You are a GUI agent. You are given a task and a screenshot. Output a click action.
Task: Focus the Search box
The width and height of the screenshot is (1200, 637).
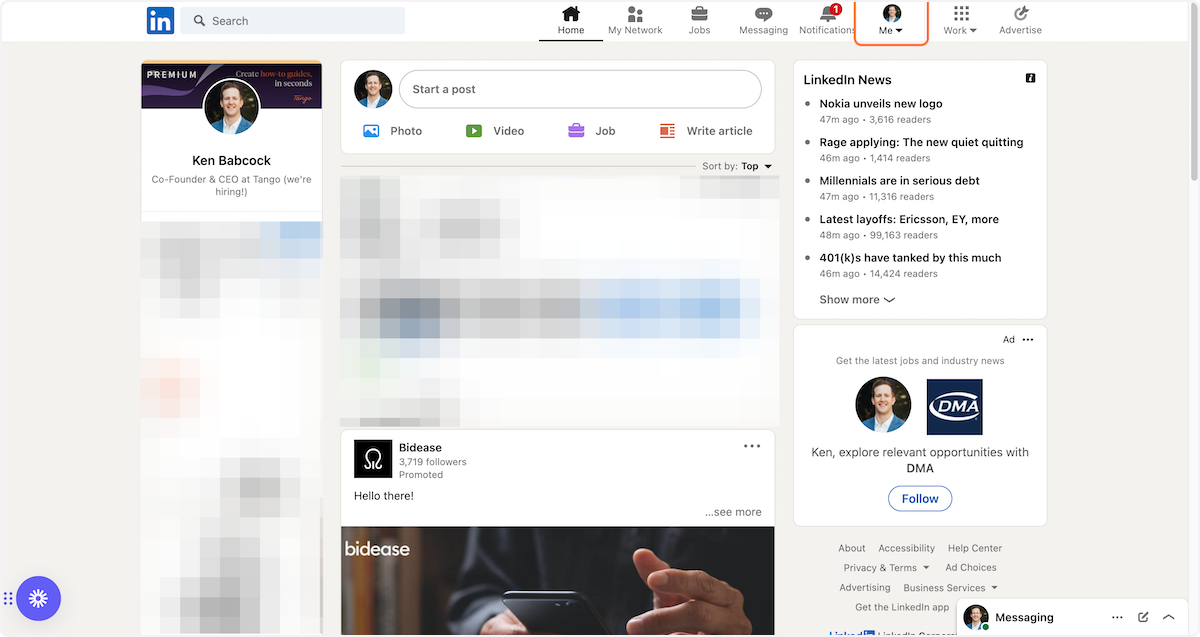pyautogui.click(x=293, y=21)
